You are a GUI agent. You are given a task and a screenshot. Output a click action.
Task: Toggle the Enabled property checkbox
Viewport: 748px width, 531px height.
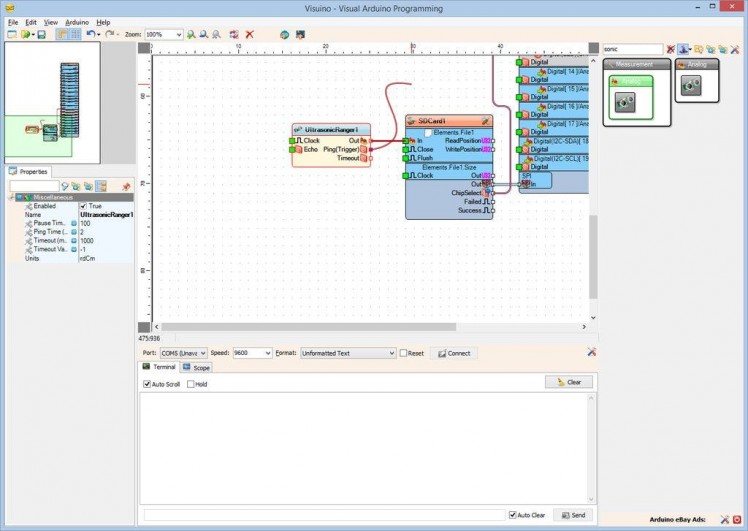pos(83,206)
